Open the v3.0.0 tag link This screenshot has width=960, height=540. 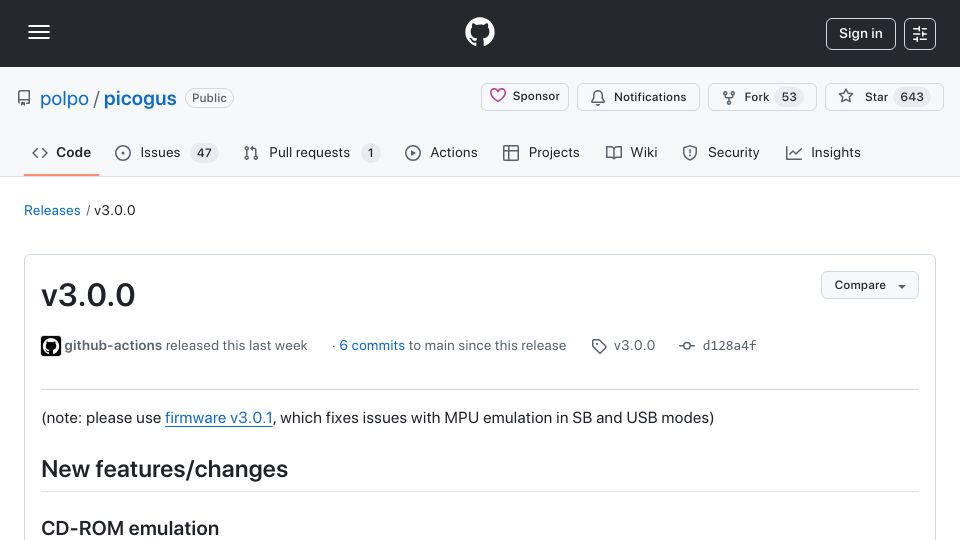pos(634,345)
